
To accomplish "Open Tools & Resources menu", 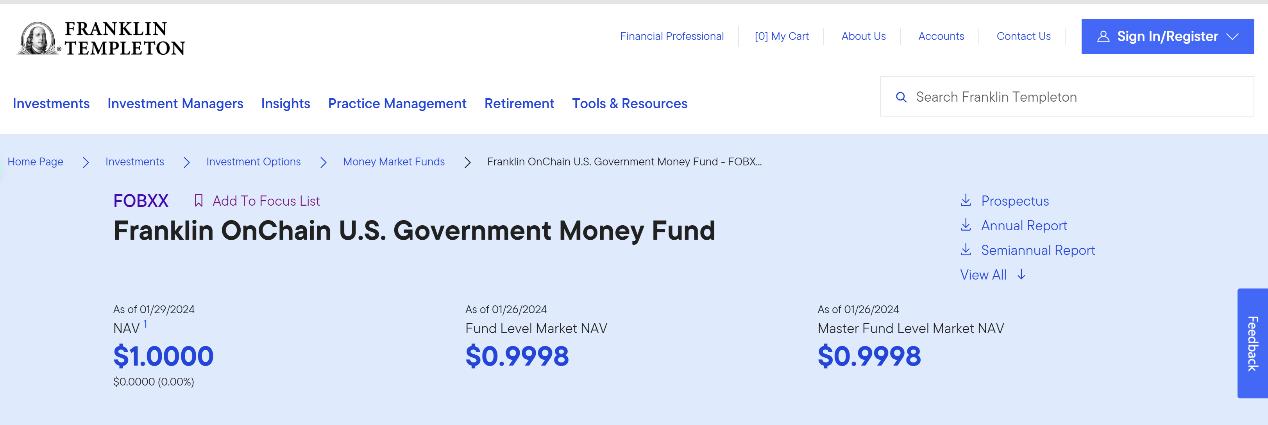I will pyautogui.click(x=629, y=103).
